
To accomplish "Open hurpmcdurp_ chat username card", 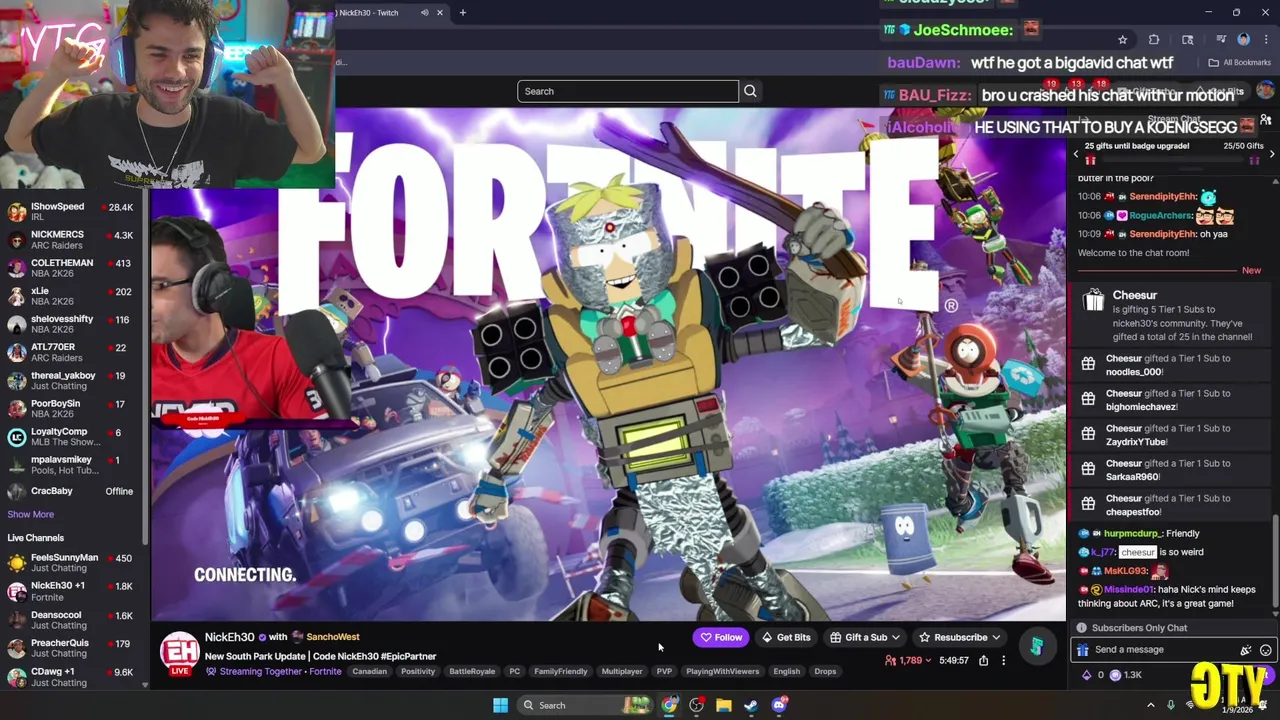I will [x=1133, y=534].
